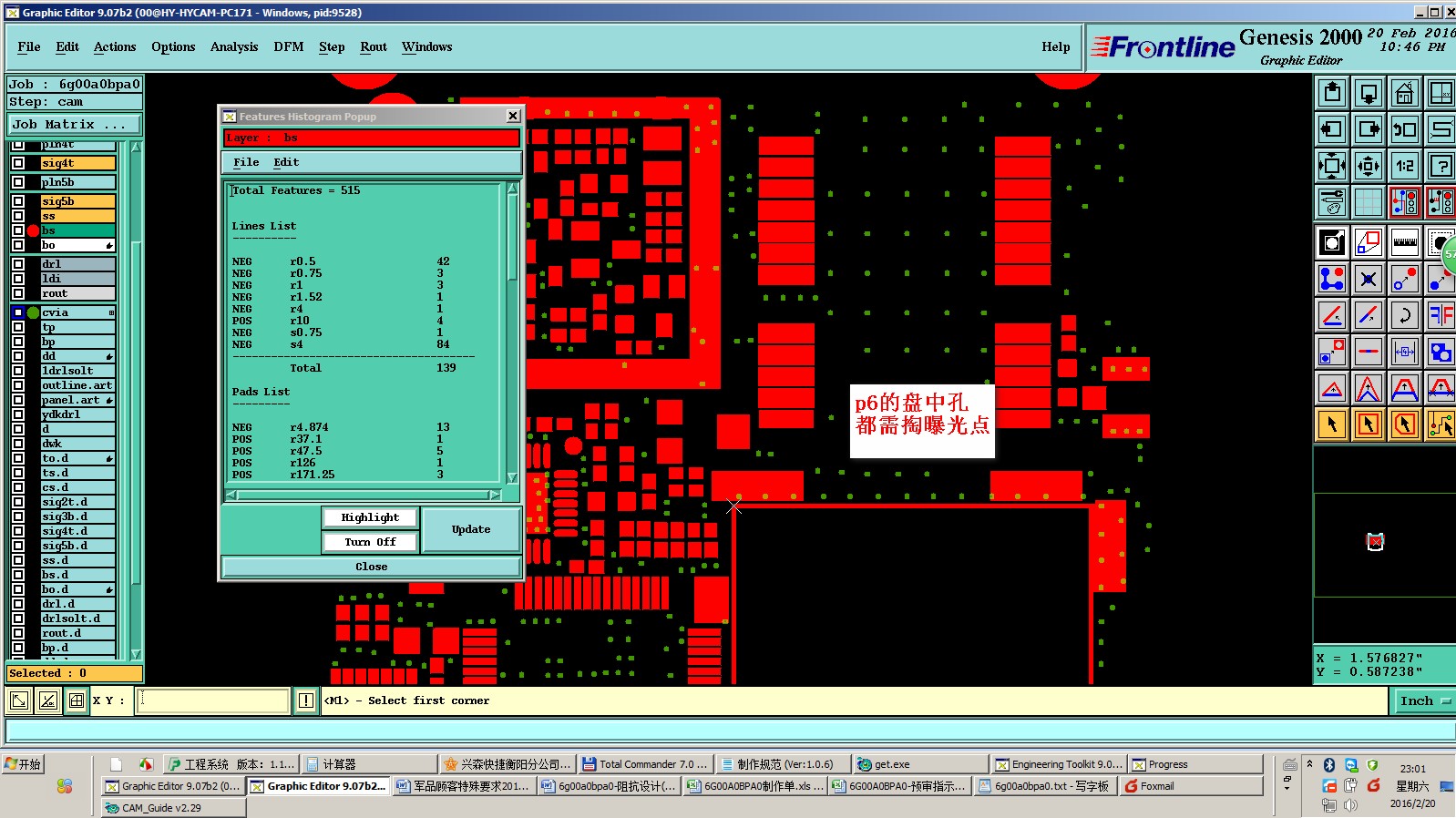This screenshot has width=1456, height=818.
Task: Click the rotate arc arrow icon
Action: coord(1404,315)
